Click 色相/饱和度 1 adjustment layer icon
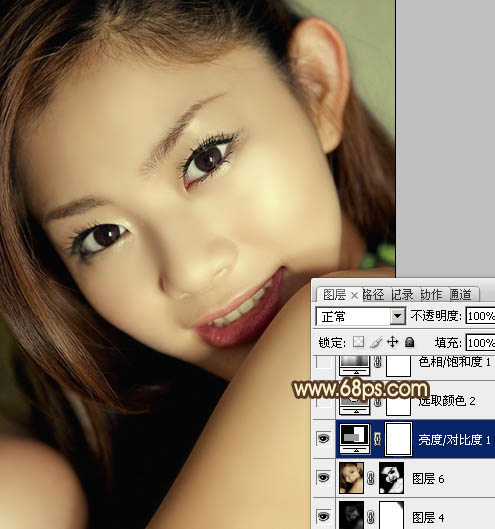 tap(354, 365)
